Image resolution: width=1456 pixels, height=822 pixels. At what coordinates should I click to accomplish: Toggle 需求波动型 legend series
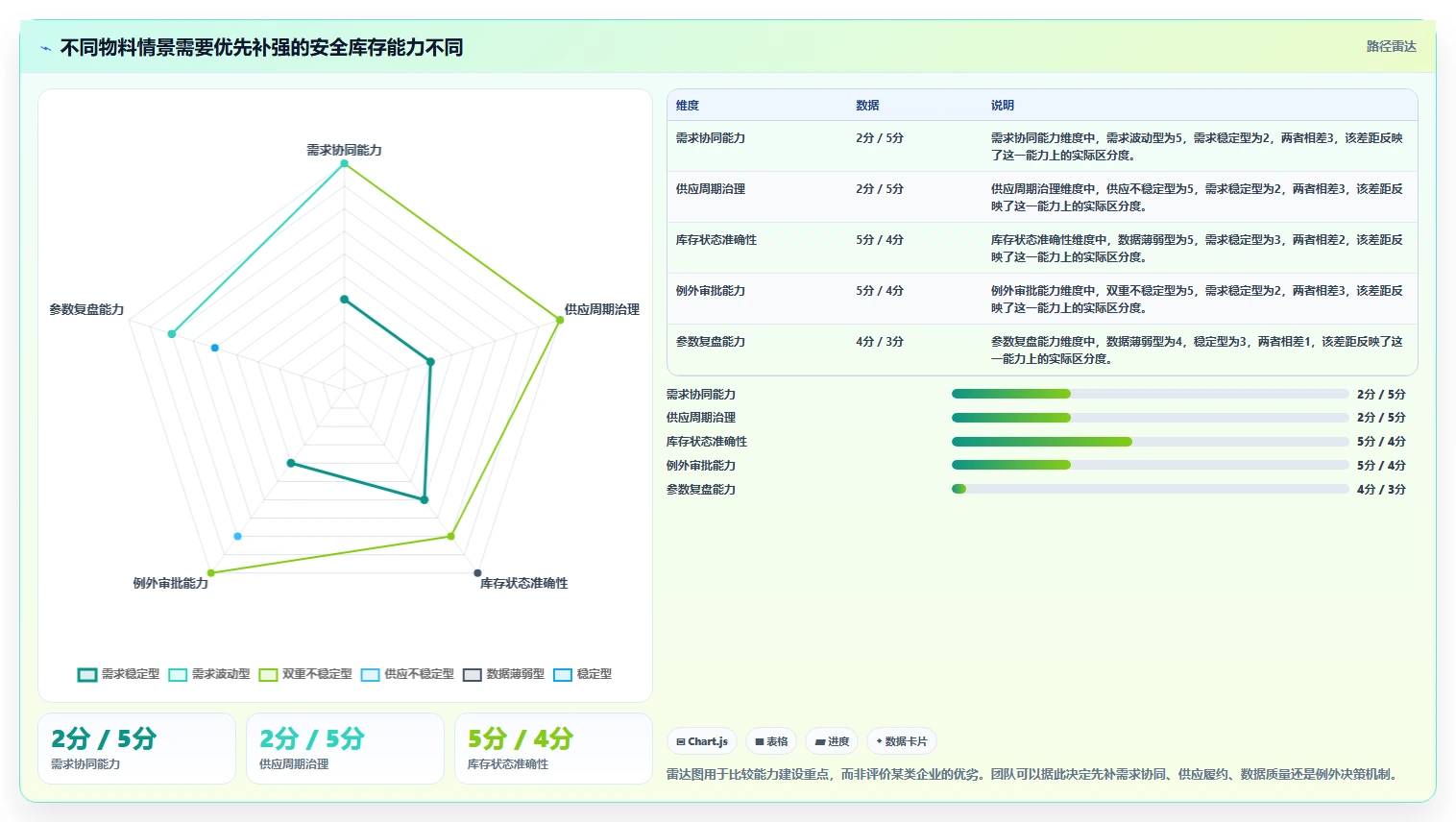coord(209,674)
